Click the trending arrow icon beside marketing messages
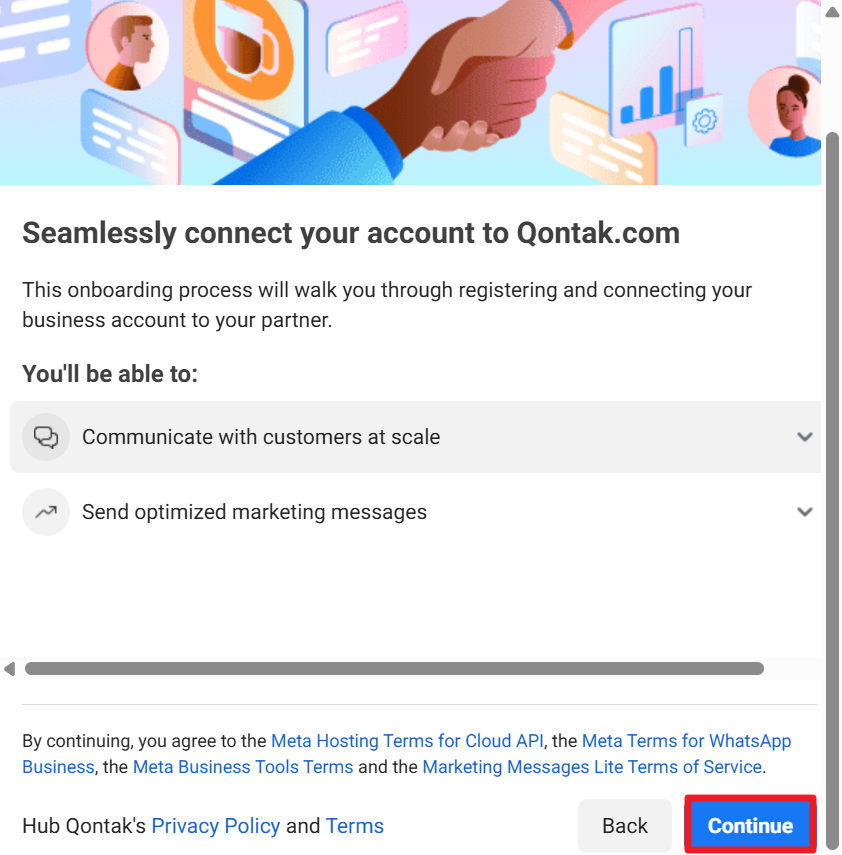 pos(46,512)
